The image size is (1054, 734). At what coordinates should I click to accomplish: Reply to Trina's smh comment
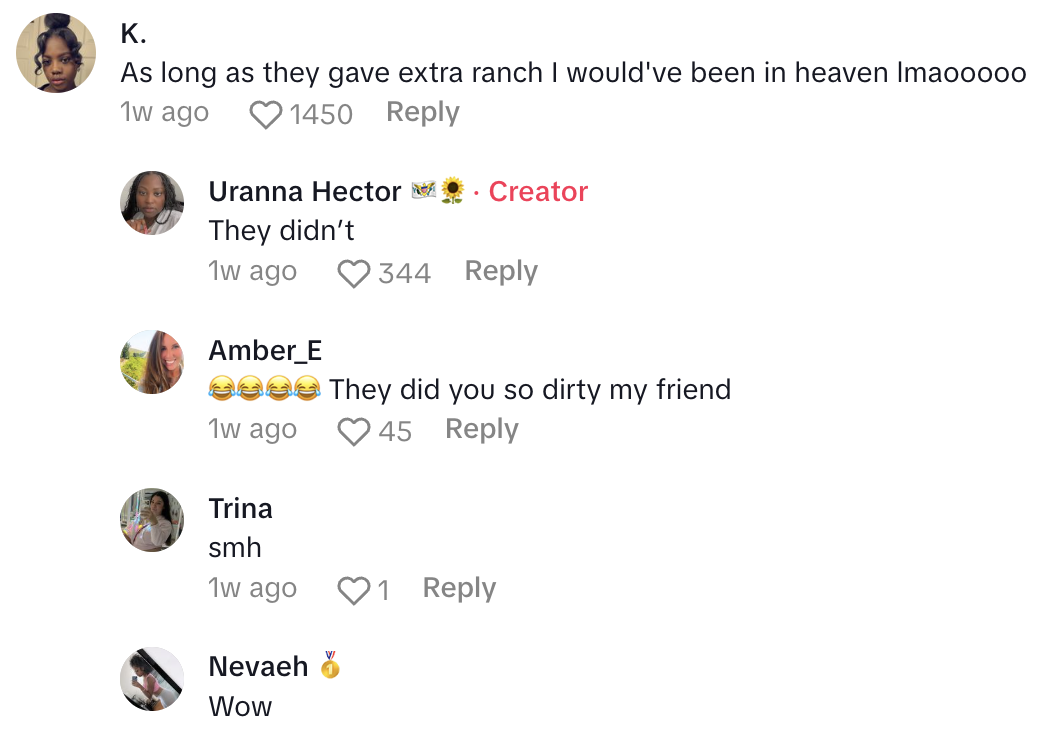459,588
